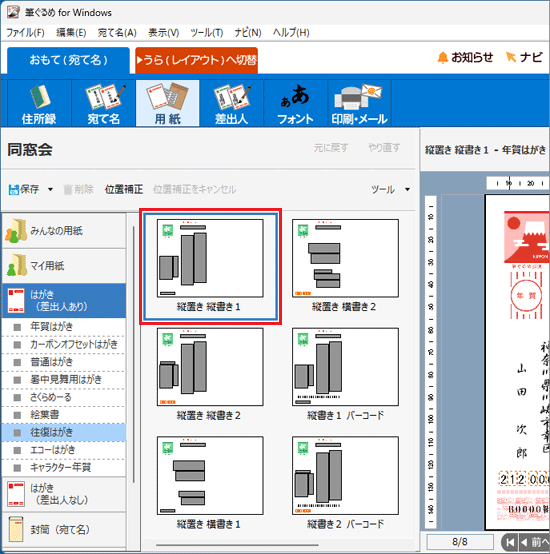This screenshot has width=550, height=554.
Task: Open the 印刷・メール toolbar icon
Action: click(359, 103)
